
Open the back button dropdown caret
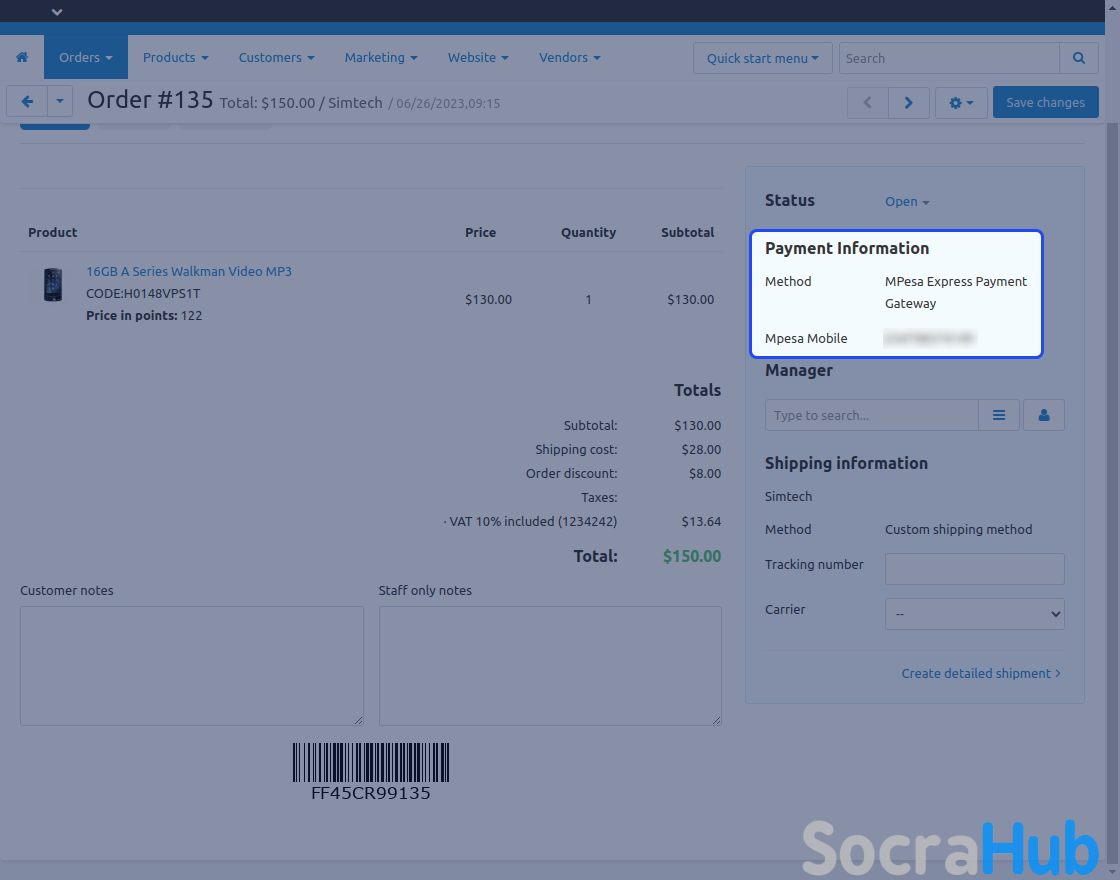pyautogui.click(x=60, y=102)
